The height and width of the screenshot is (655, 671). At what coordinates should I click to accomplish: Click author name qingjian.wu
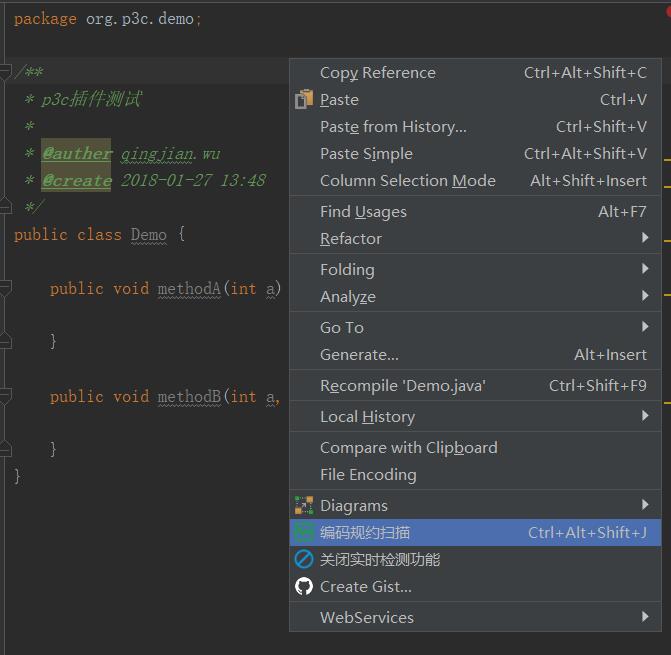click(x=170, y=154)
